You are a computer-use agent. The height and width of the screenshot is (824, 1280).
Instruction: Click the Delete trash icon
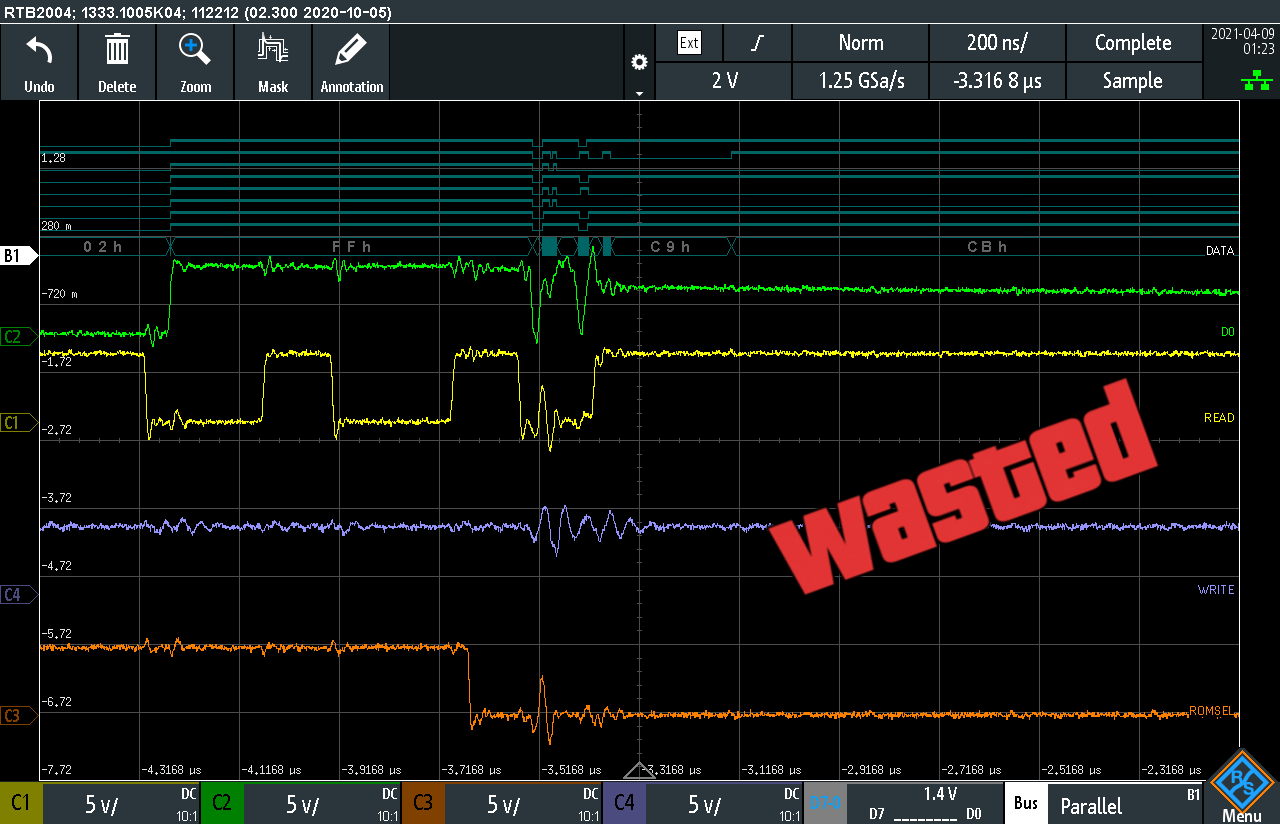pos(117,51)
